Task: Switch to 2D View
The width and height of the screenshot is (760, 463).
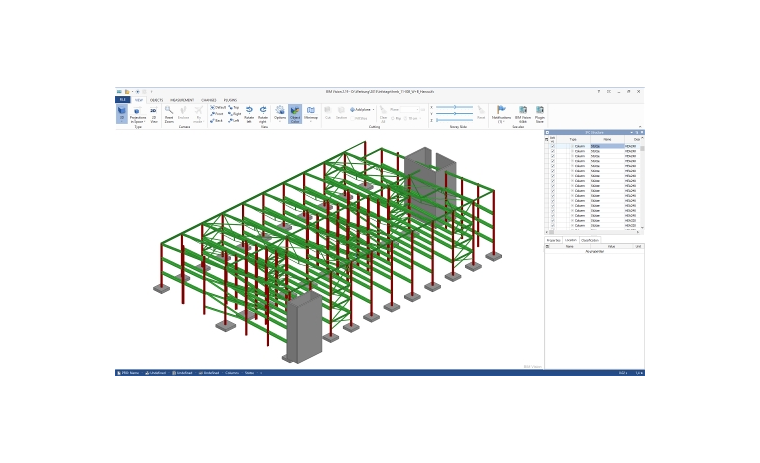Action: [x=154, y=114]
